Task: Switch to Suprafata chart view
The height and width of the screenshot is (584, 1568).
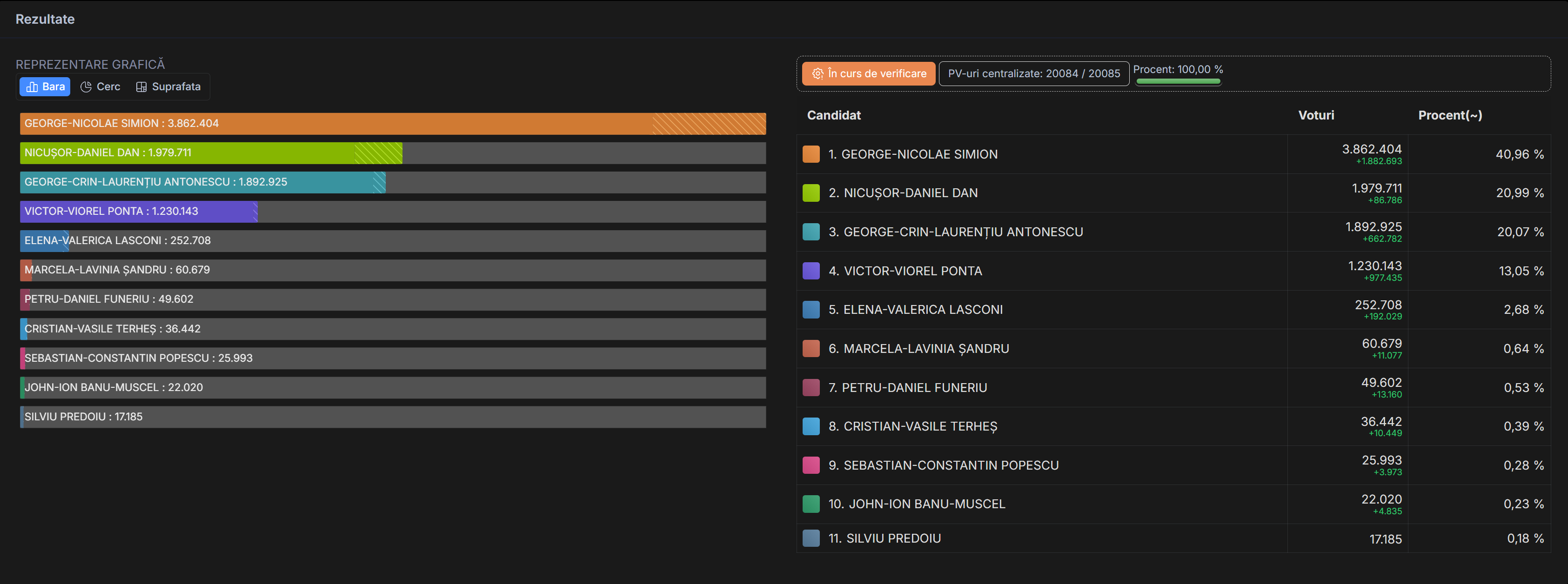Action: coord(168,86)
